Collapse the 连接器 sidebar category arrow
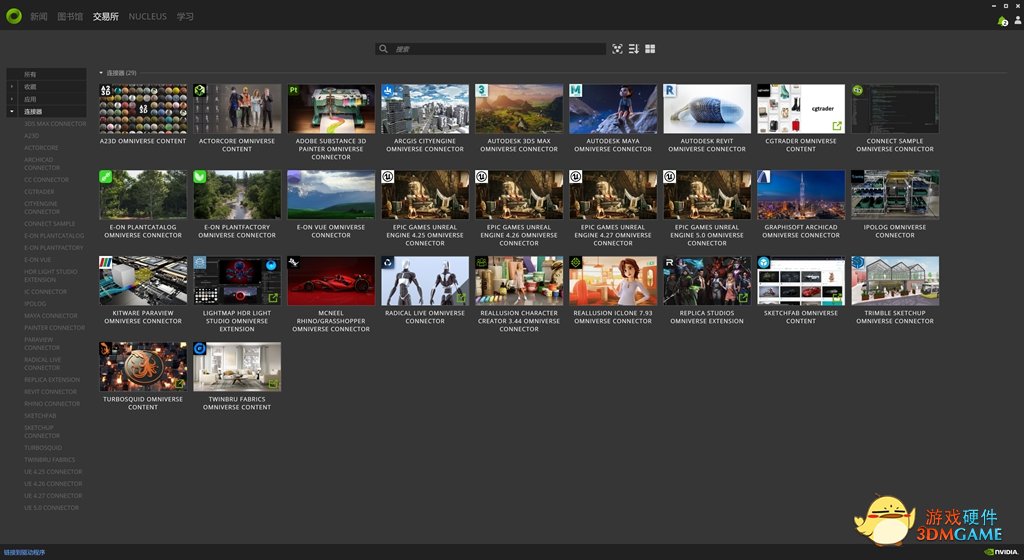 click(11, 112)
